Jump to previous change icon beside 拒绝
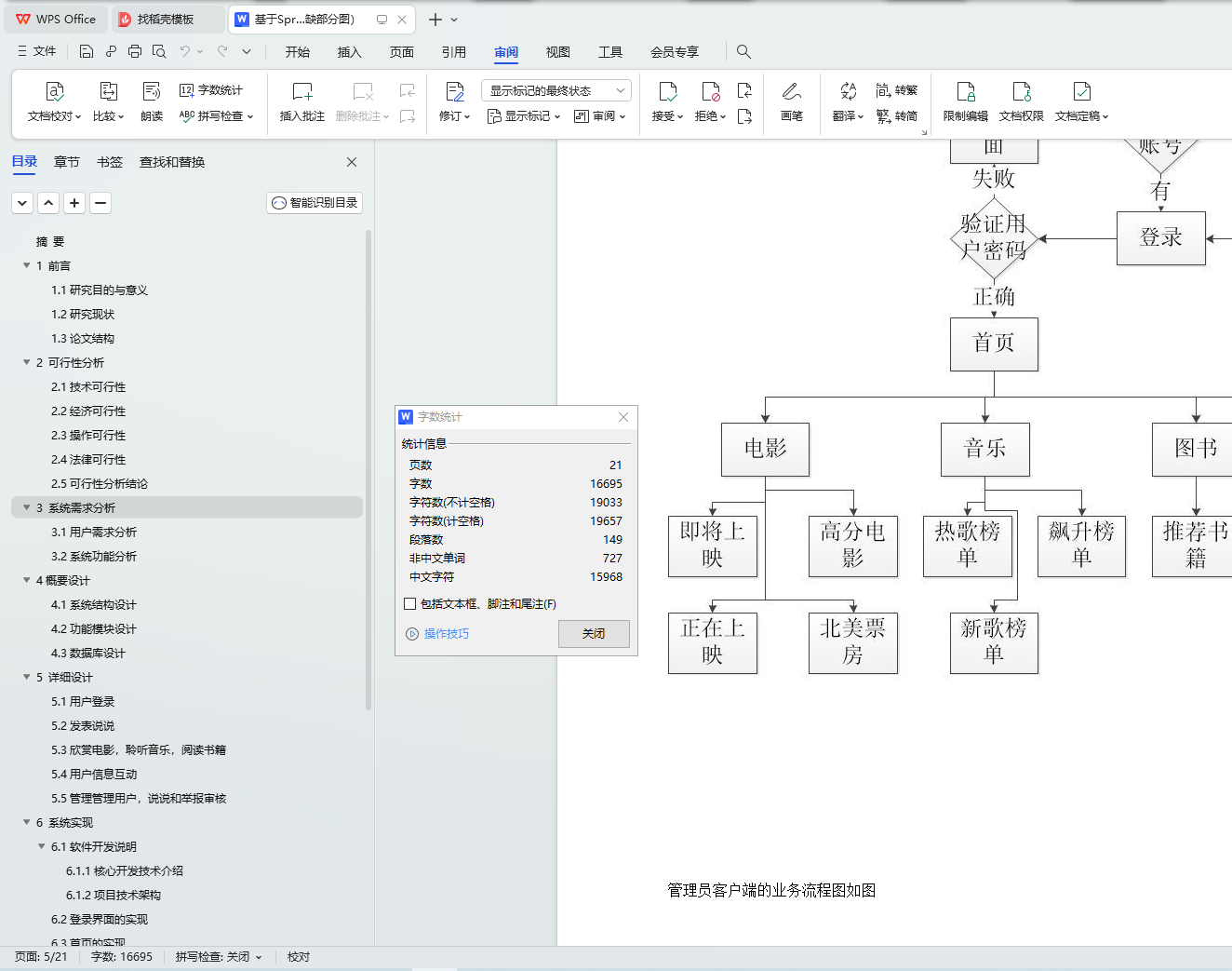The image size is (1232, 971). pos(744,90)
